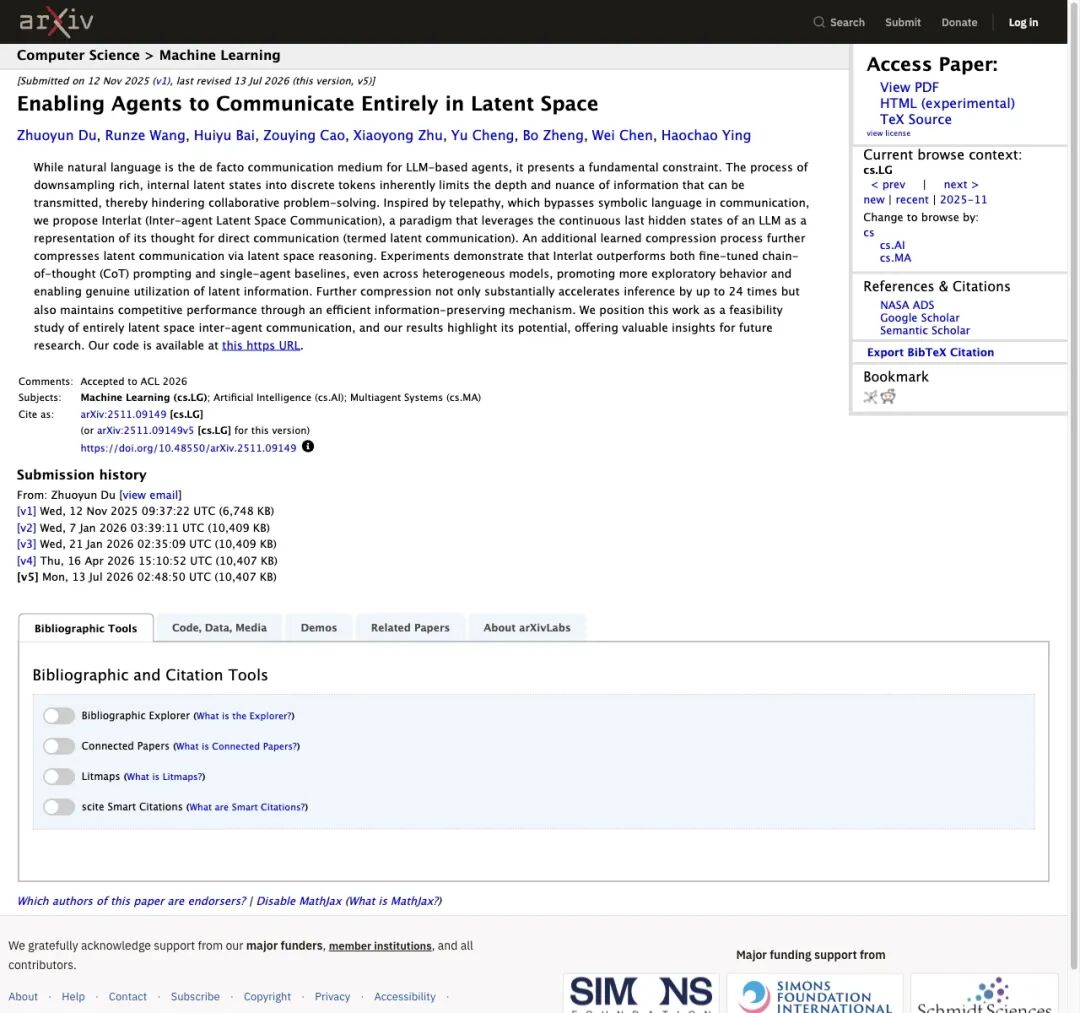Click the search magnifier icon in header
This screenshot has height=1013, width=1080.
(818, 22)
